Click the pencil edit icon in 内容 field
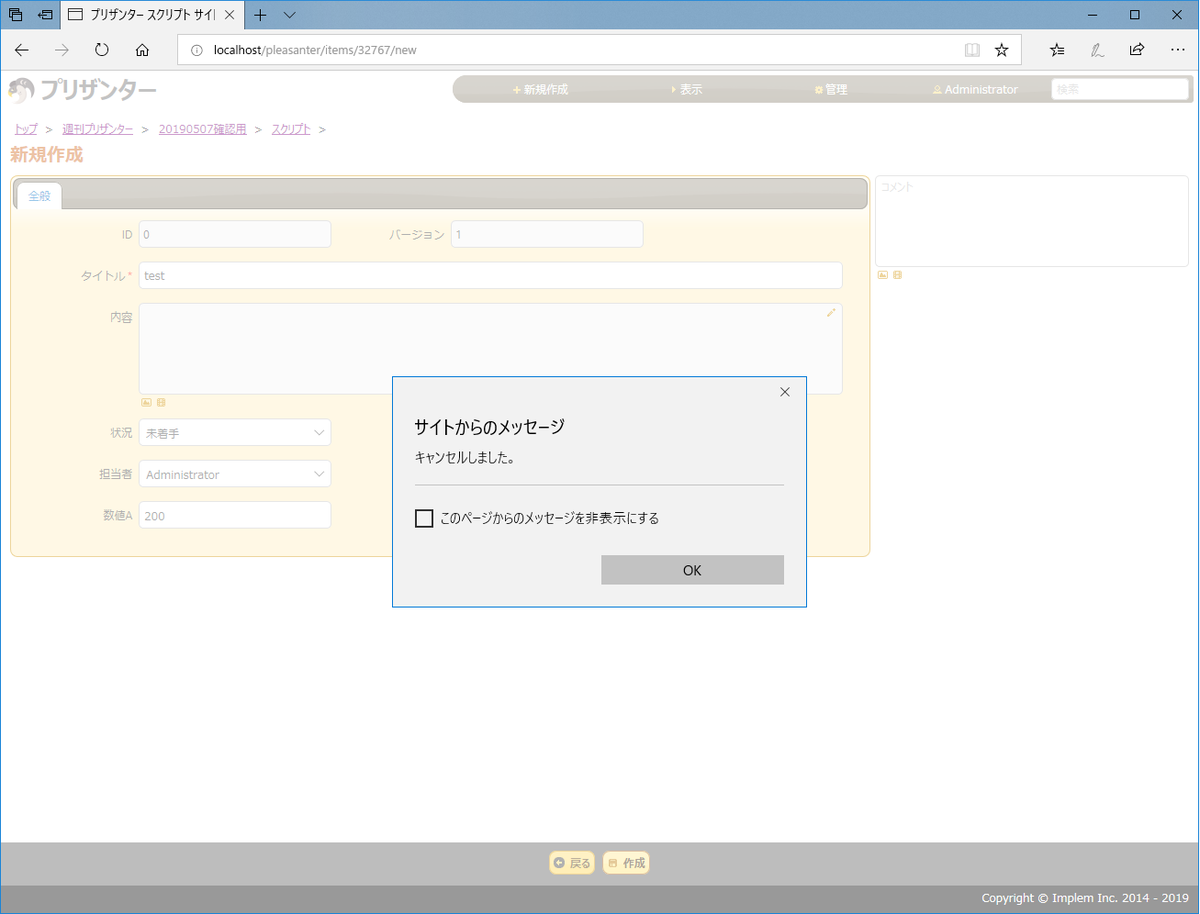1200x914 pixels. [831, 313]
